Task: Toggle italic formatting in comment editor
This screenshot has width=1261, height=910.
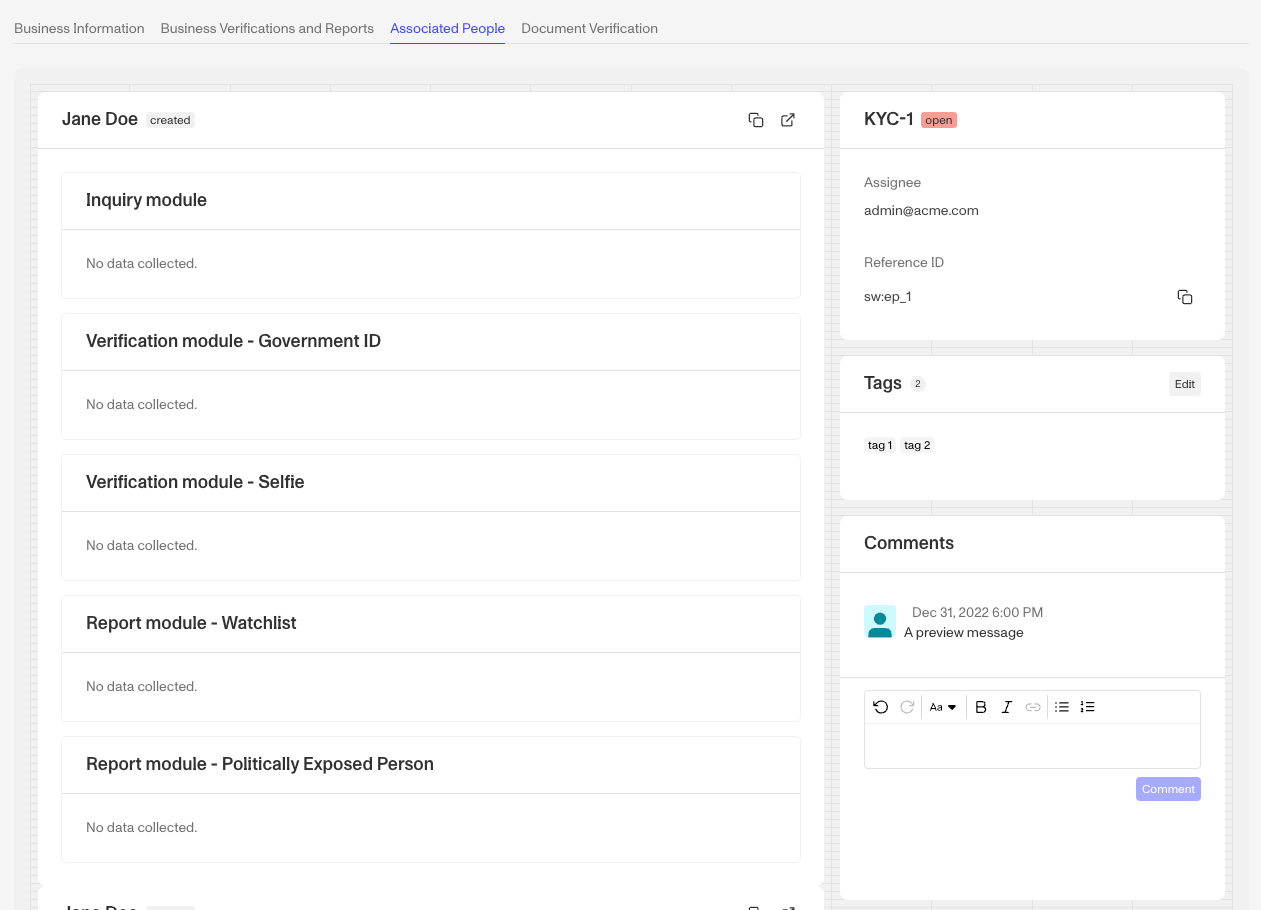Action: 1007,707
